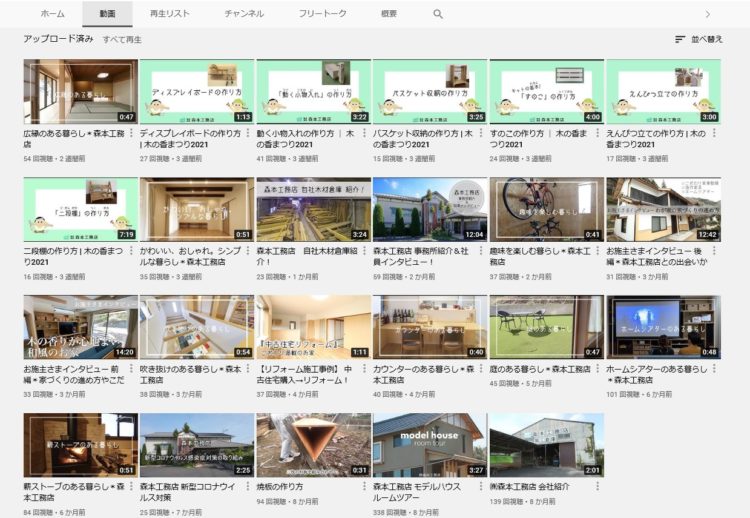Open options menu for 広縁のある暮らし video

(x=132, y=133)
